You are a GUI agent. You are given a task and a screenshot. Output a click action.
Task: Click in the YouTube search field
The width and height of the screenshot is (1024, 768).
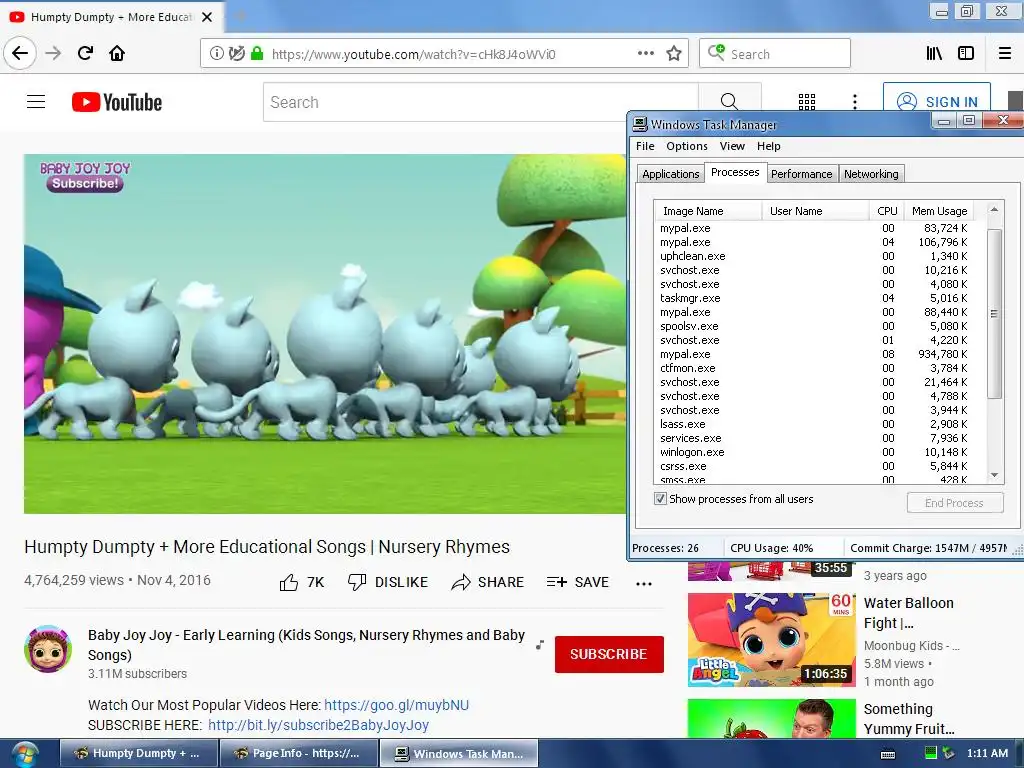(481, 102)
